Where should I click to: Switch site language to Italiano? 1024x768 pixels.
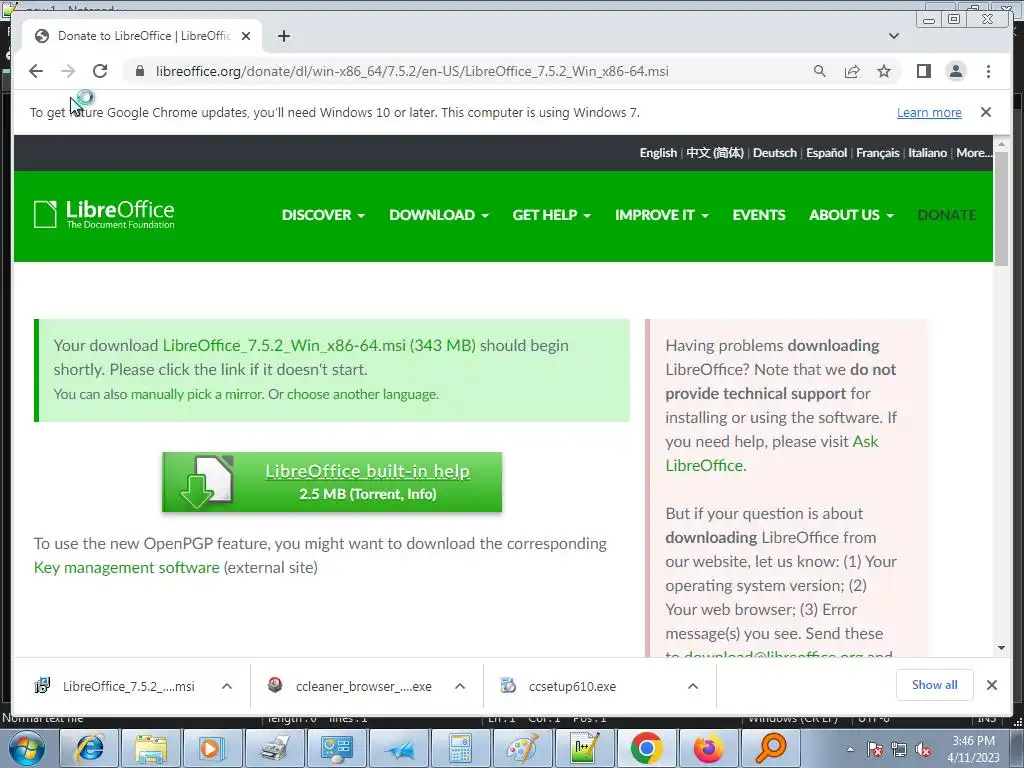point(927,153)
